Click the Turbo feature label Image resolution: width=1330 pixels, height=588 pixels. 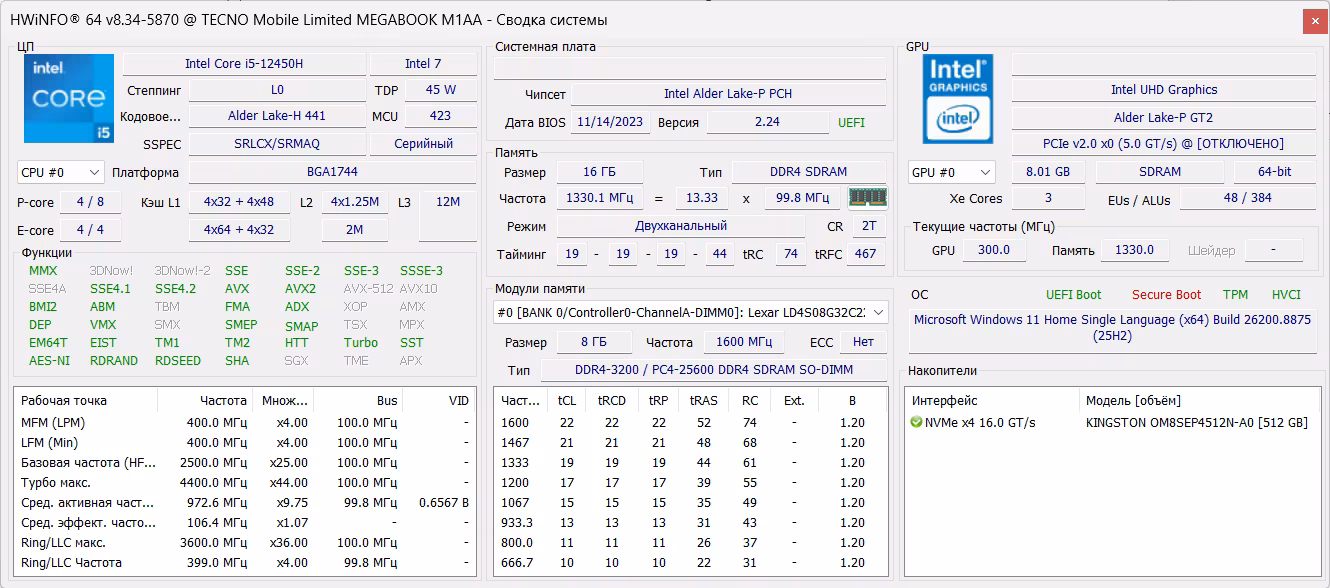[361, 343]
